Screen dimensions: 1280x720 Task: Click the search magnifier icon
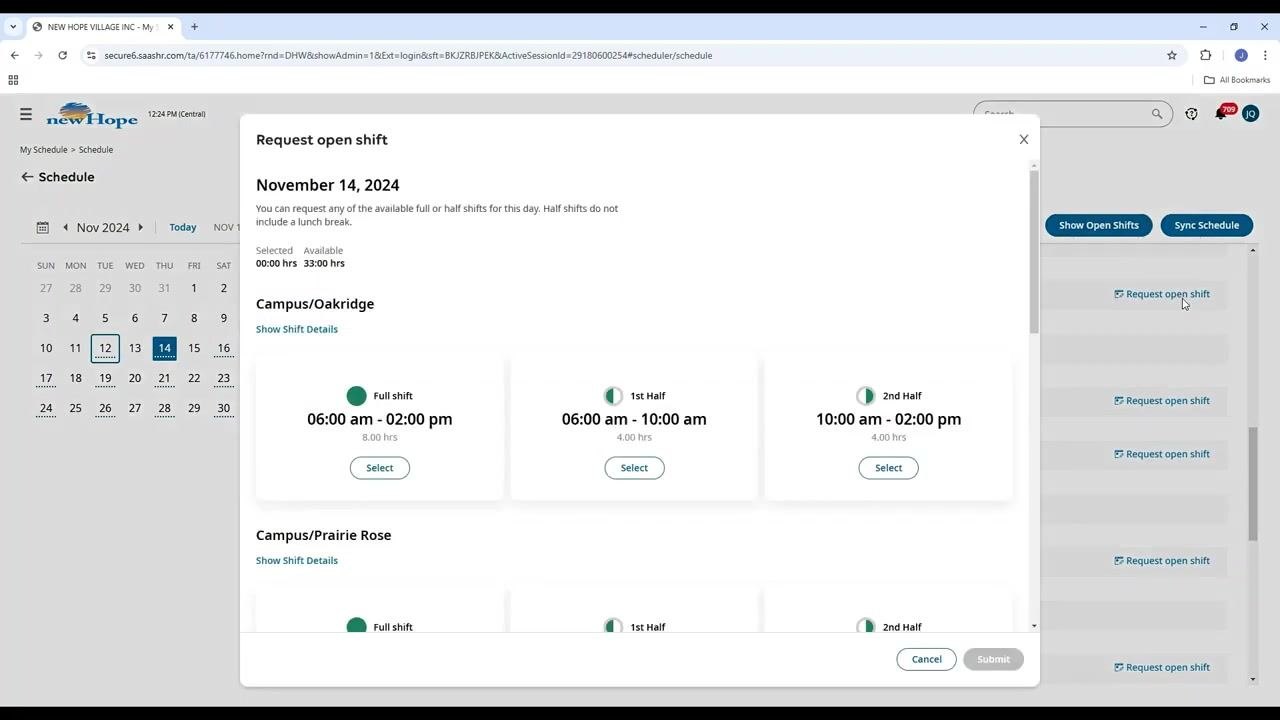1157,114
